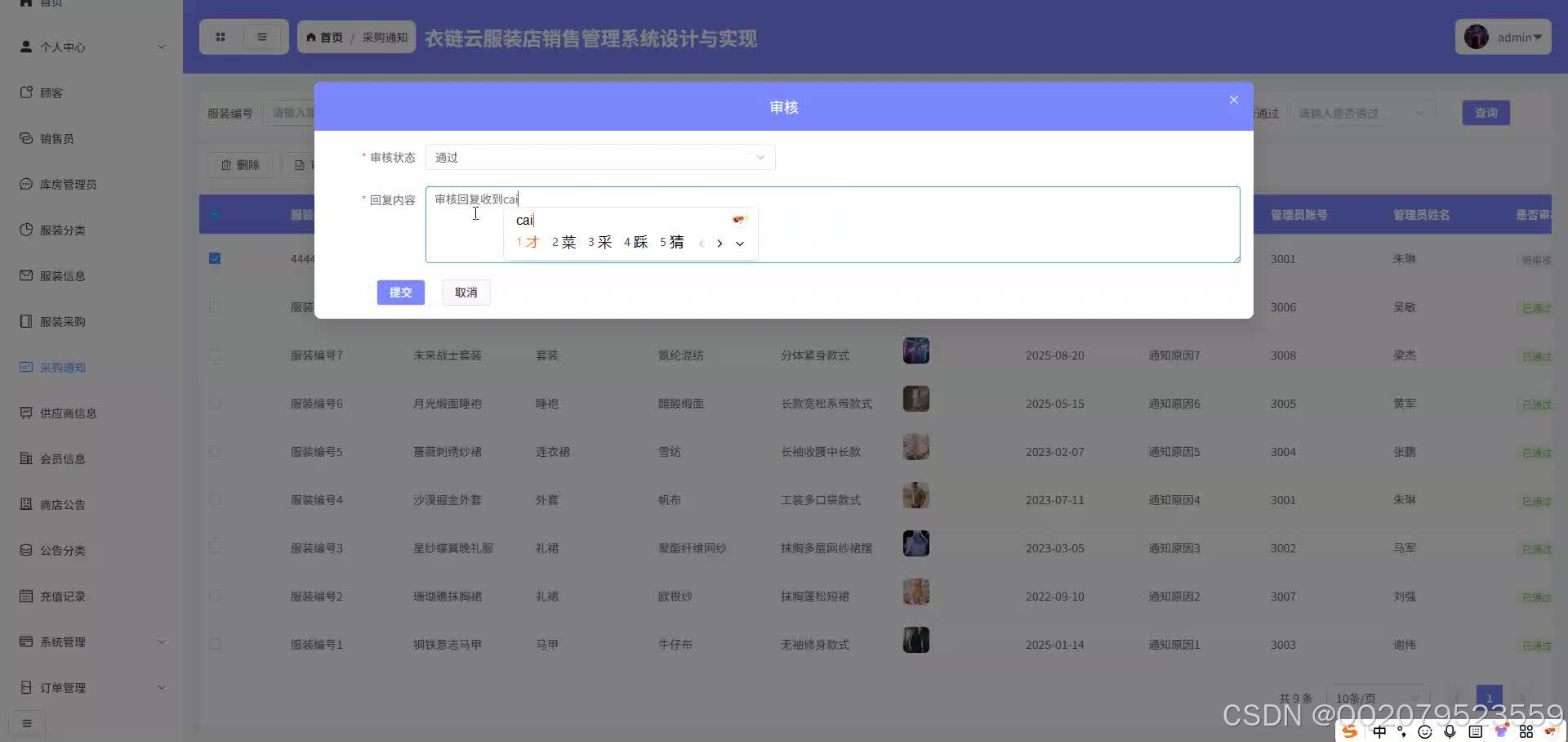The width and height of the screenshot is (1568, 742).
Task: Click the 服装编号6 cell text
Action: tap(317, 404)
